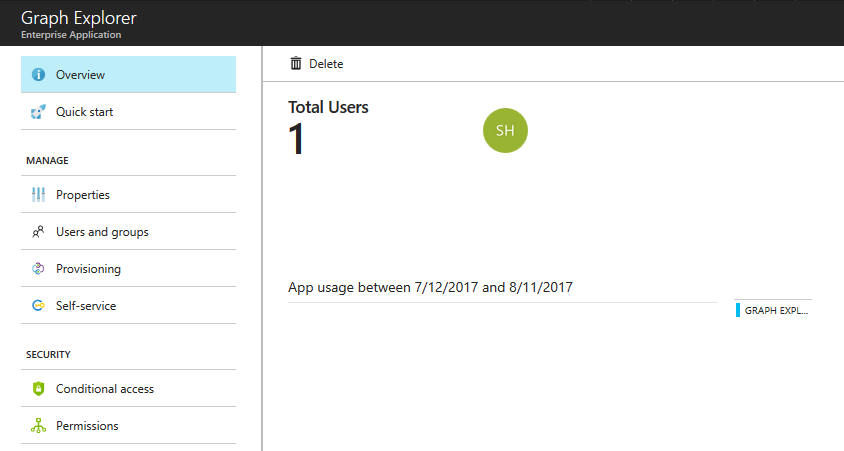Click the Quick start rocket icon

(38, 111)
